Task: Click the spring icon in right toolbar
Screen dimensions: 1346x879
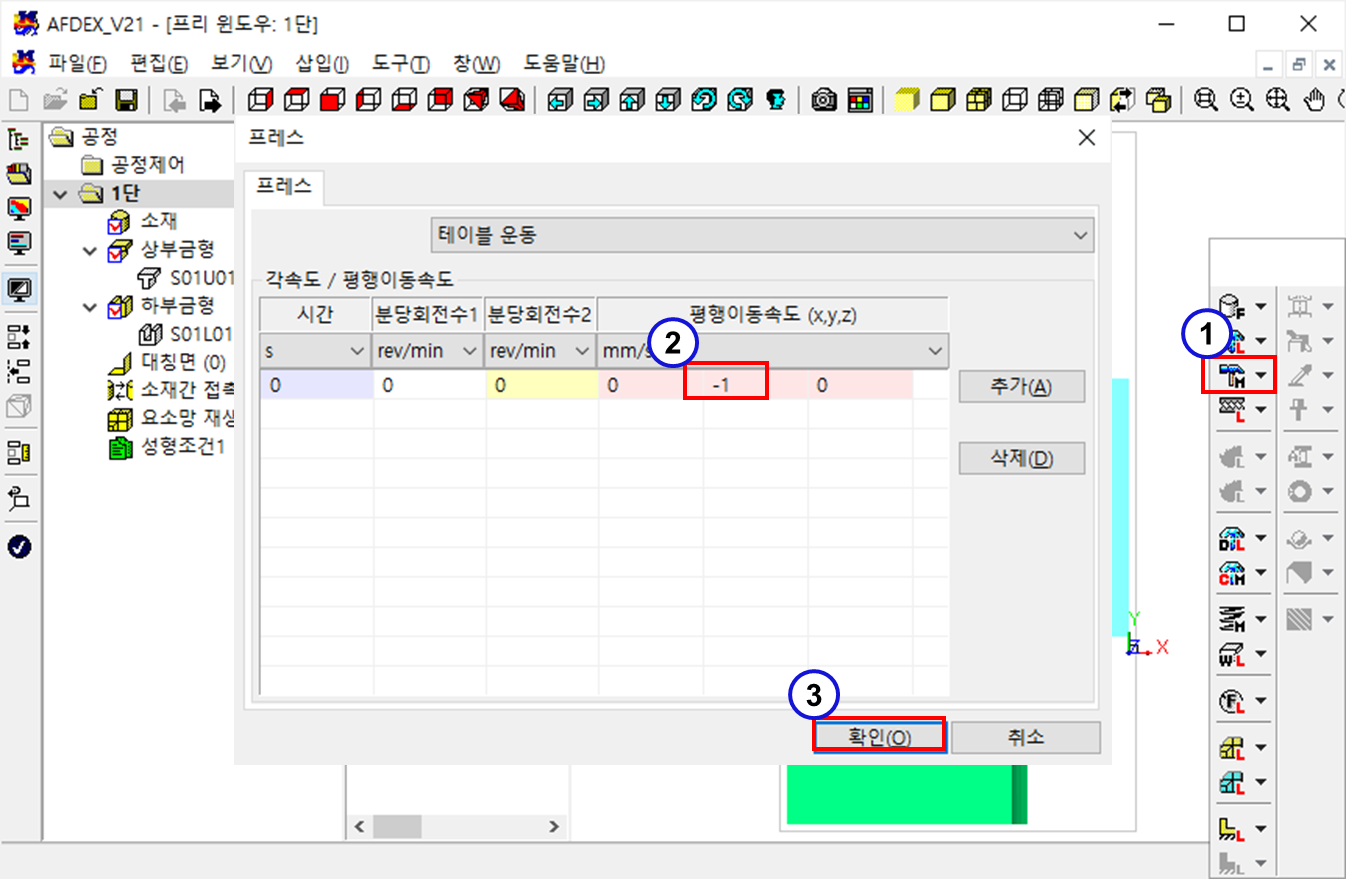Action: (x=1232, y=621)
